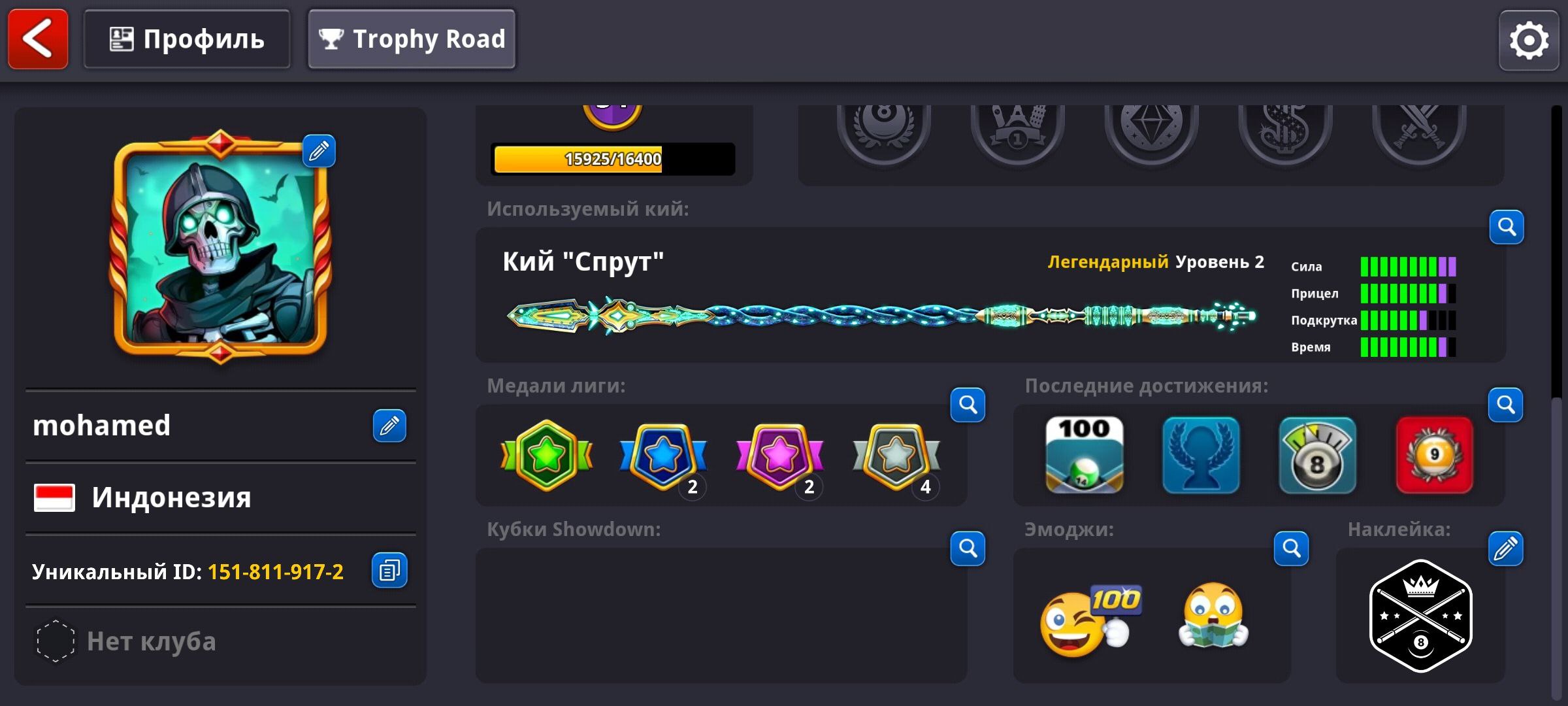Image resolution: width=1568 pixels, height=706 pixels.
Task: Click the vertical scrollbar on right edge
Action: (x=1556, y=399)
